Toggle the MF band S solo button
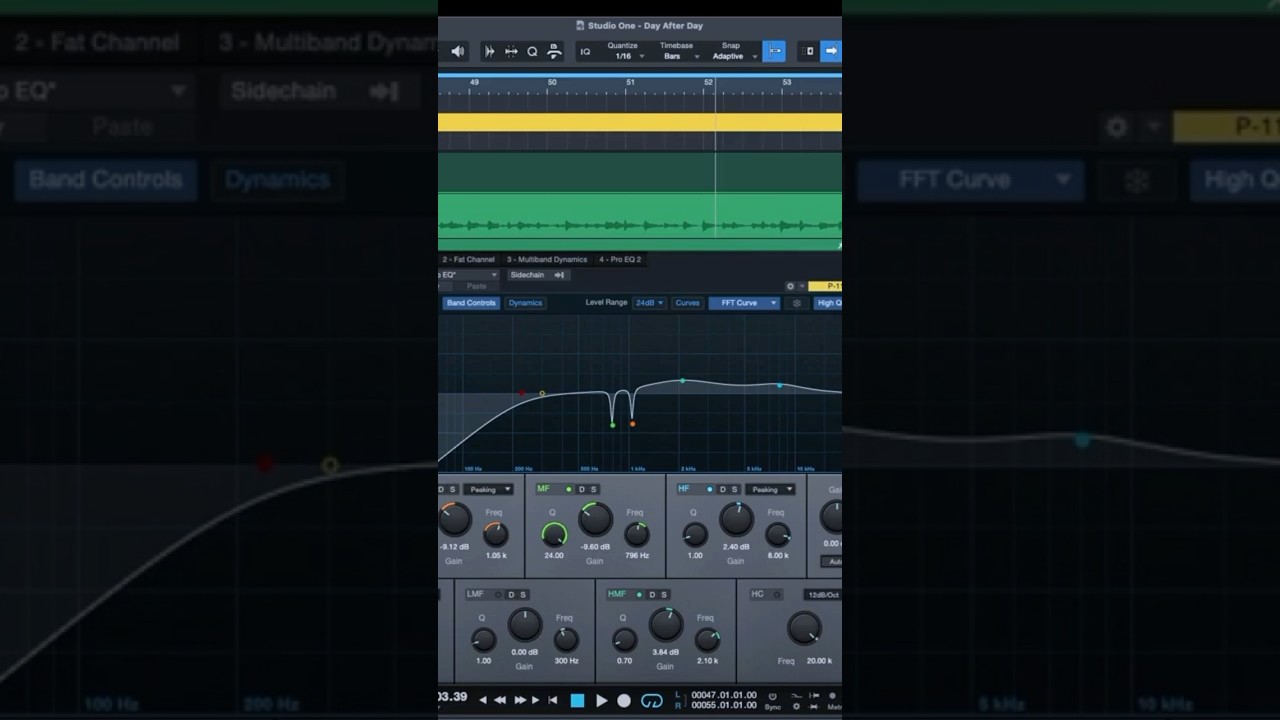The height and width of the screenshot is (720, 1280). click(593, 489)
